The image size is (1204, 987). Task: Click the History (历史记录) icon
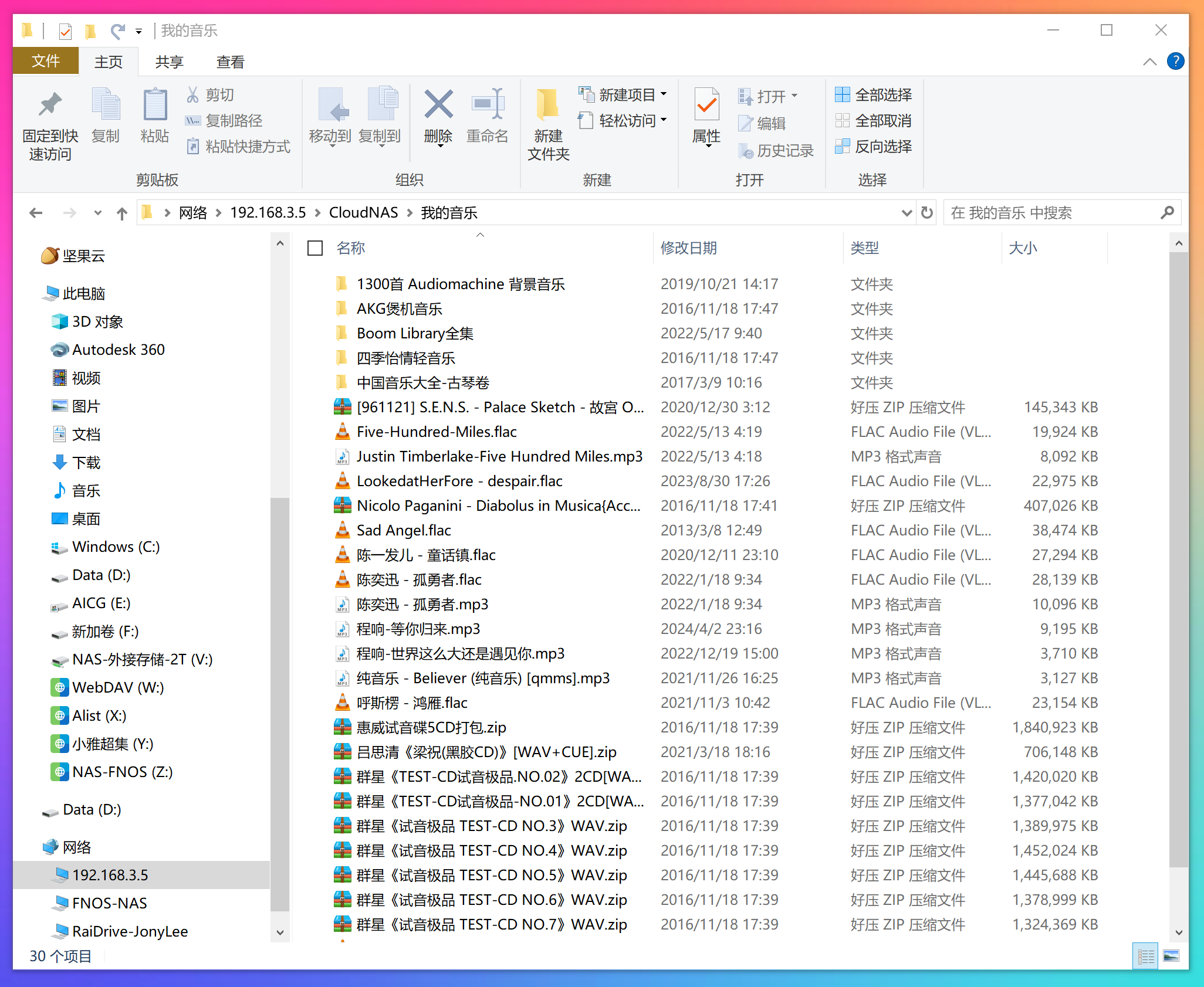point(777,151)
